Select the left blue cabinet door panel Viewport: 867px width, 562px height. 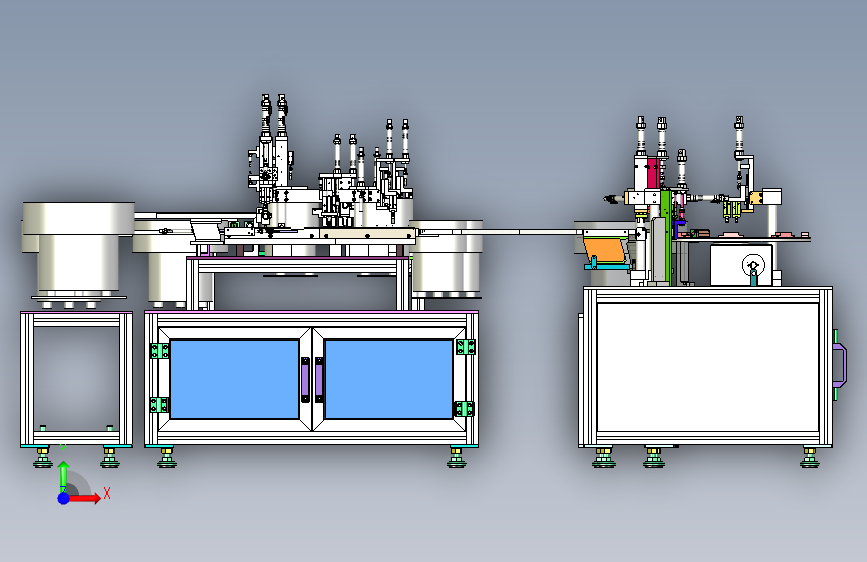234,379
